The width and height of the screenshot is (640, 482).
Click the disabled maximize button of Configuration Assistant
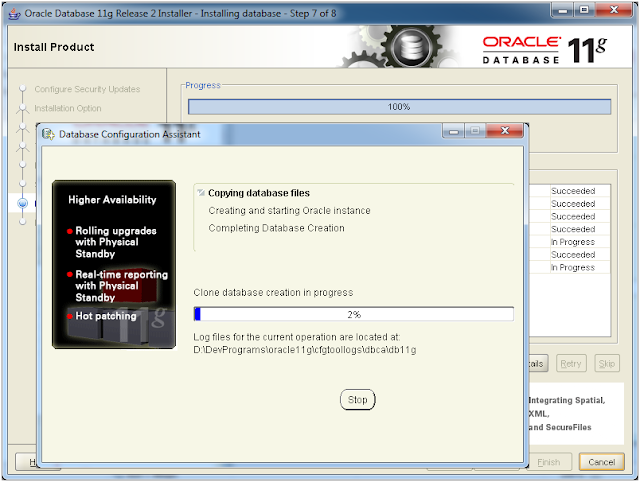(x=475, y=131)
